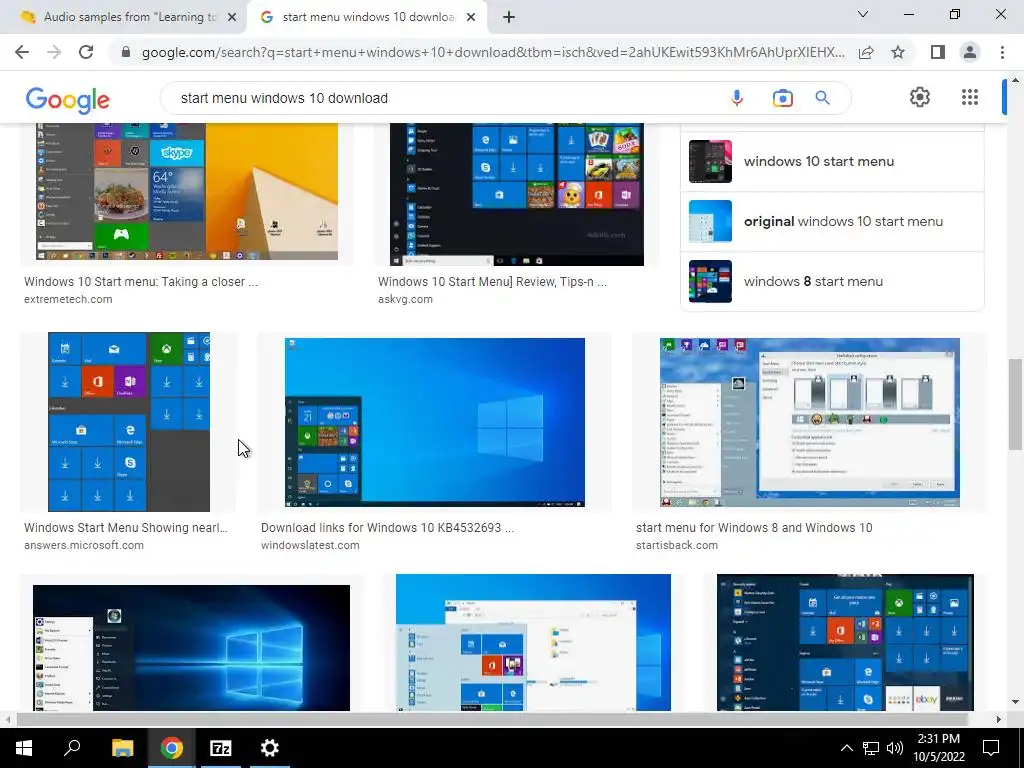1024x768 pixels.
Task: Click 'Windows Start Menu Showing nearl...' title
Action: coord(125,528)
